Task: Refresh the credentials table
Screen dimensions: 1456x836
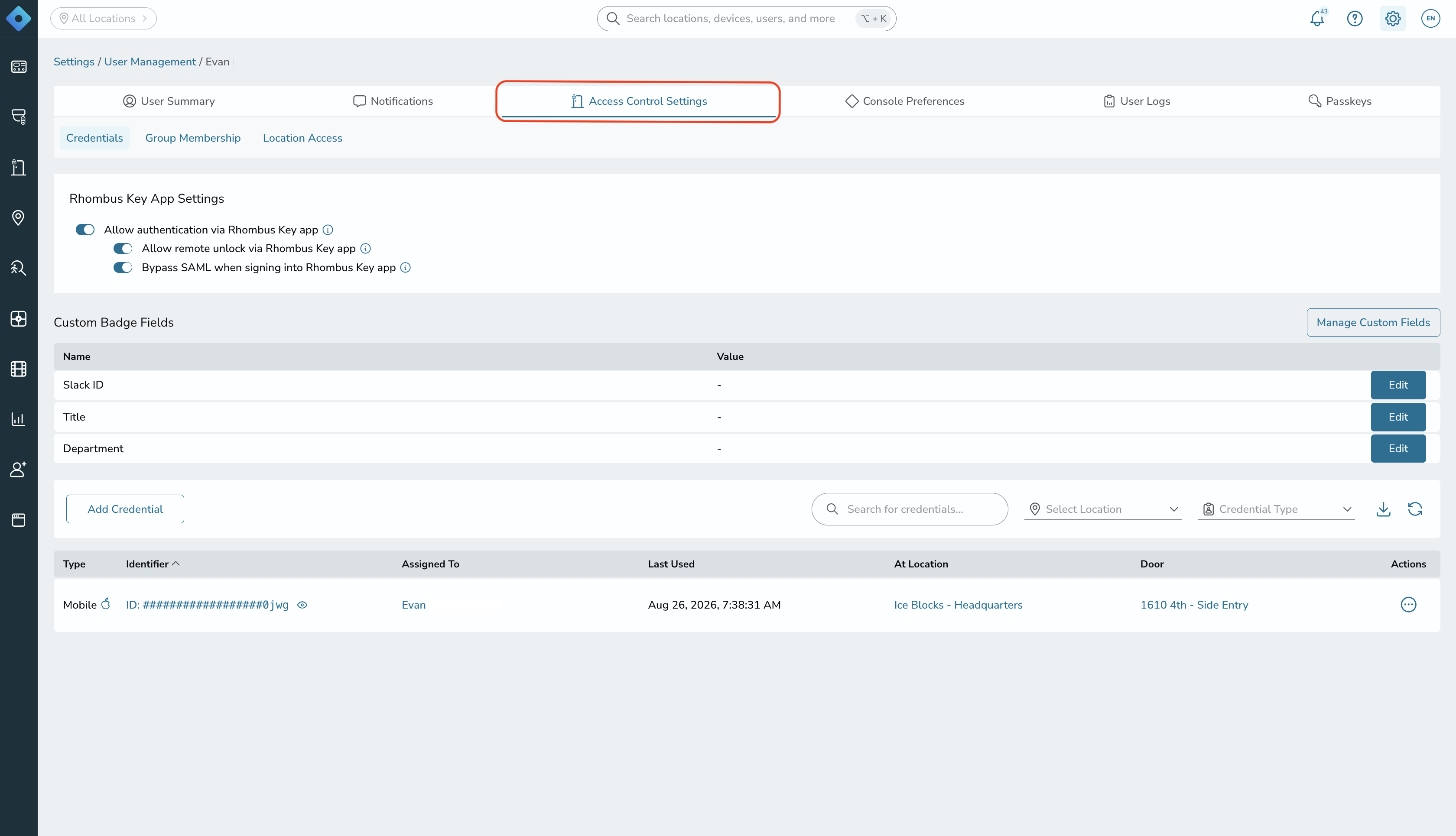Action: point(1415,509)
